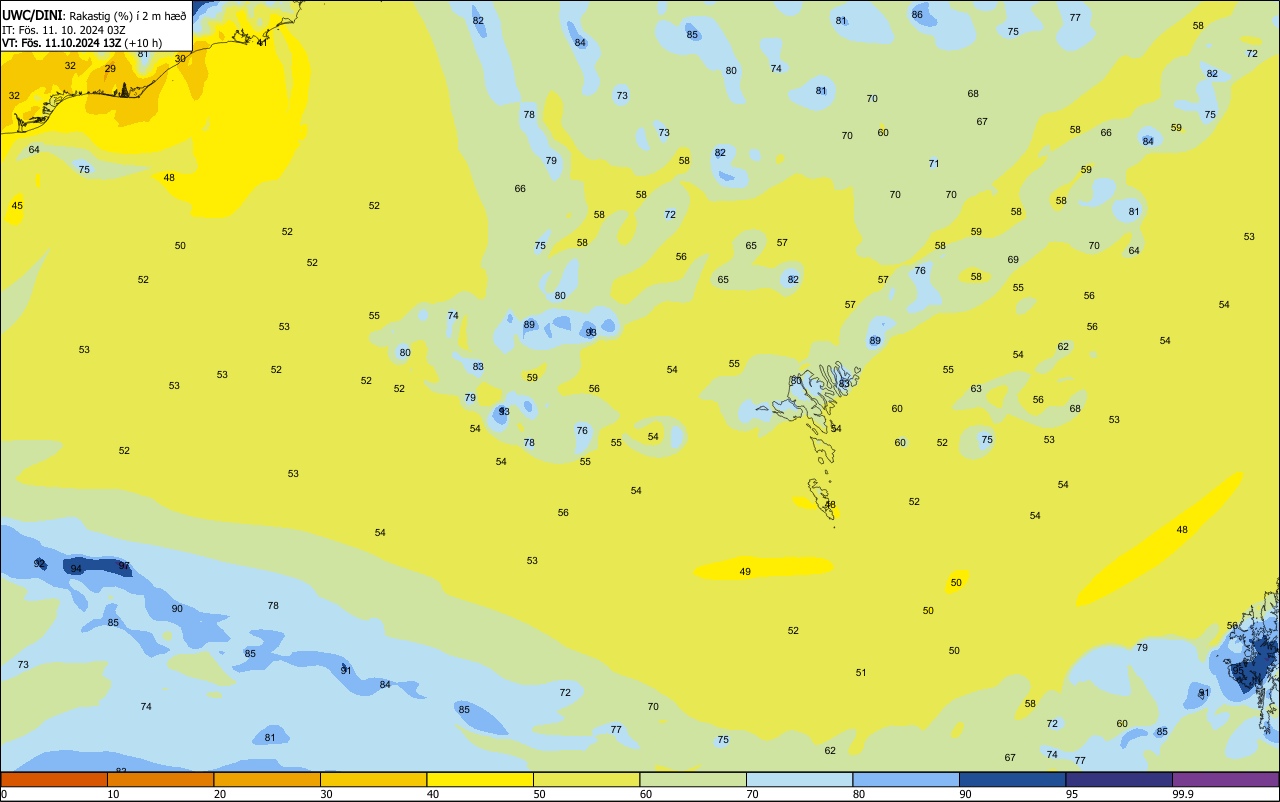This screenshot has height=802, width=1280.
Task: Select the map value '94' in the dark blue patch
Action: click(x=76, y=569)
